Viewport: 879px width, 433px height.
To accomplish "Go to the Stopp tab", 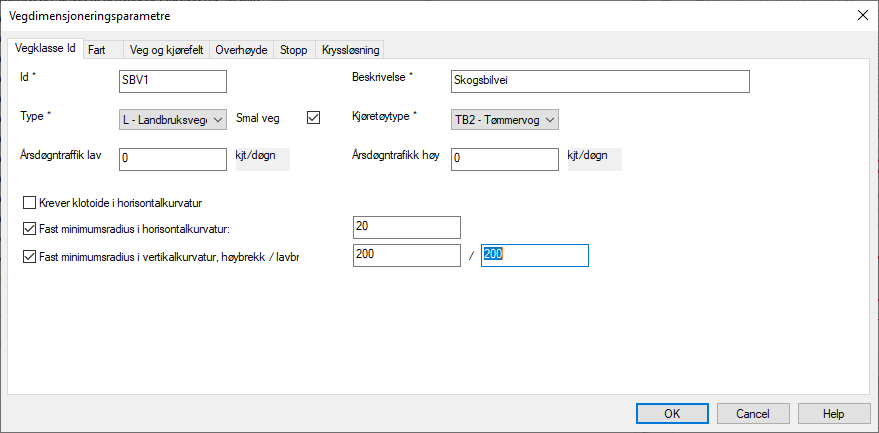I will pos(293,50).
